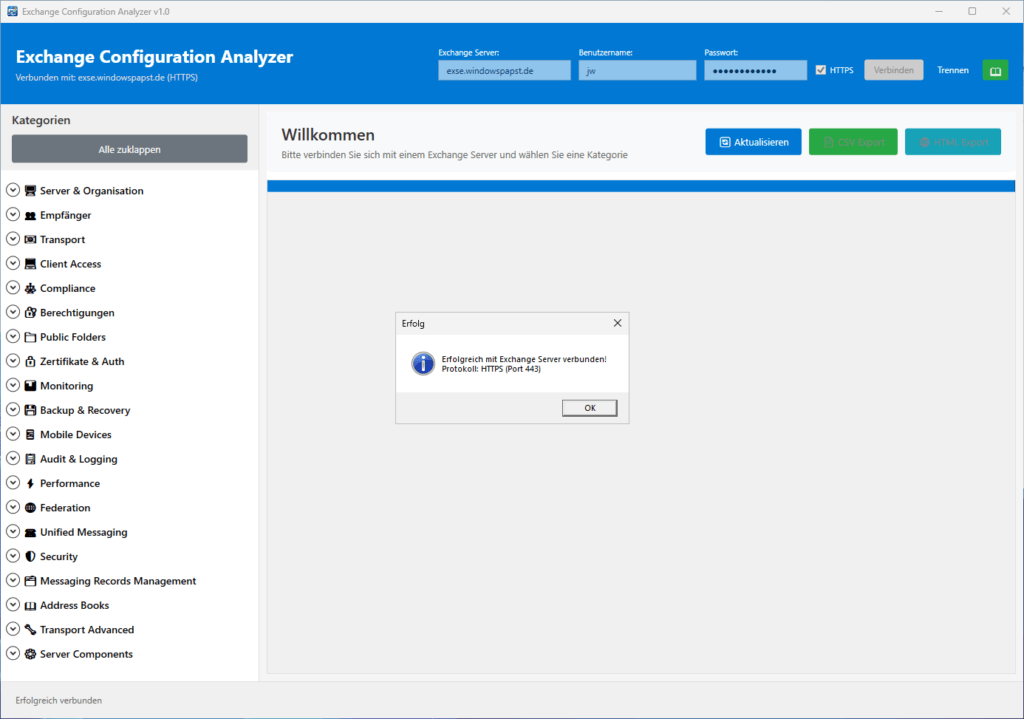Open the Backup & Recovery category

[13, 410]
